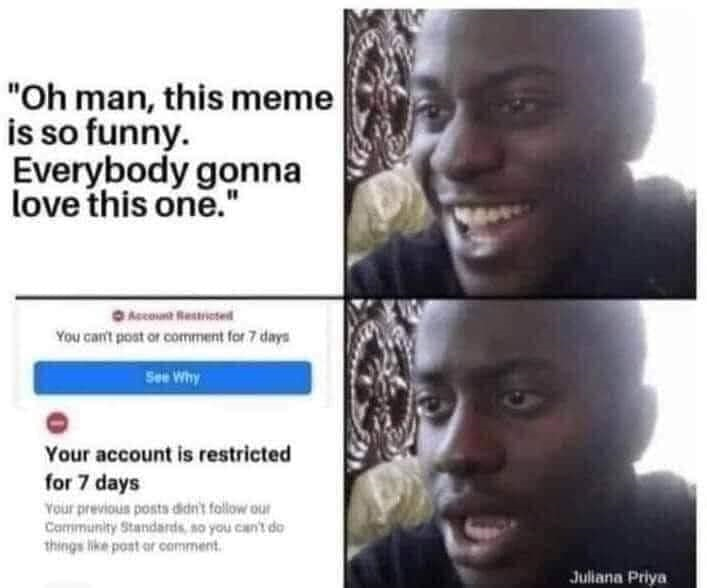Click the red restricted circle icon
This screenshot has width=707, height=588.
[57, 423]
